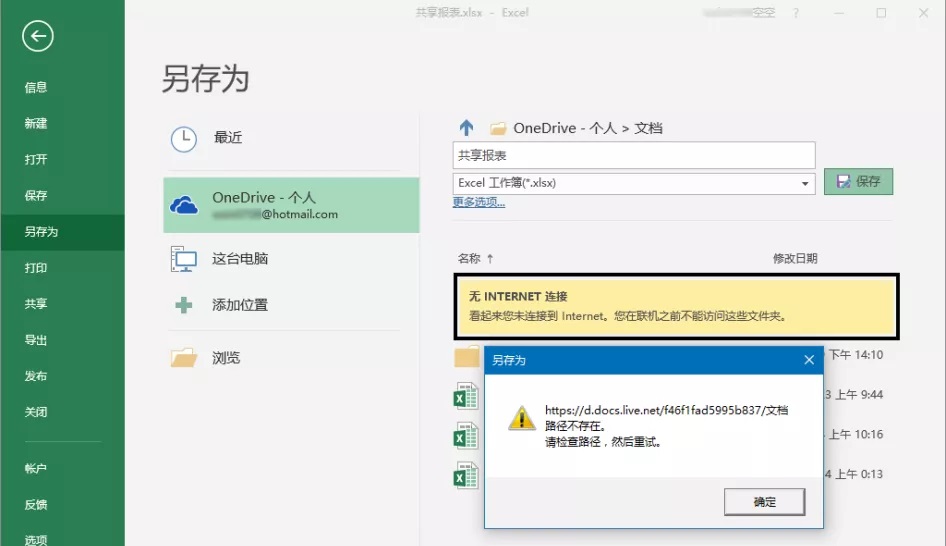Click OneDrive - 个人 in the breadcrumb

click(x=565, y=128)
